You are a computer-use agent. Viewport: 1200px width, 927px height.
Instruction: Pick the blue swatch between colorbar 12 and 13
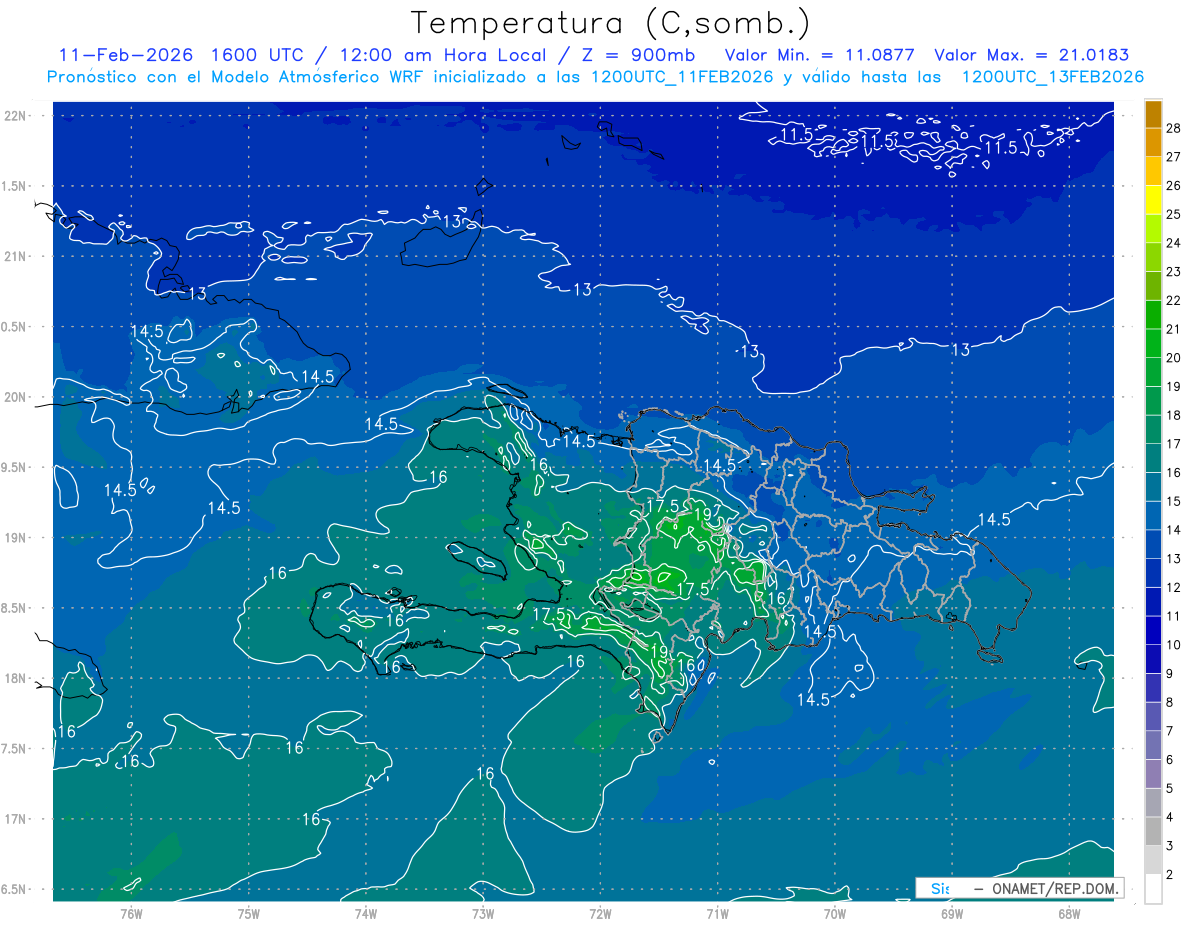click(x=1154, y=573)
